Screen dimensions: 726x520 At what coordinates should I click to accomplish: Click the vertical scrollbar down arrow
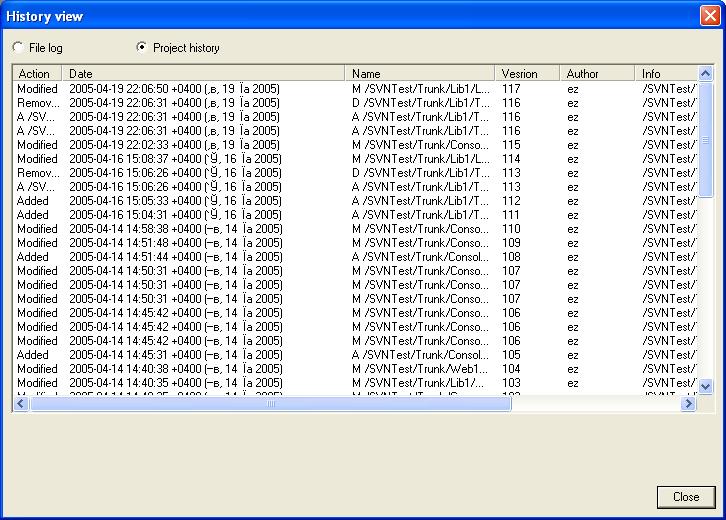[704, 386]
